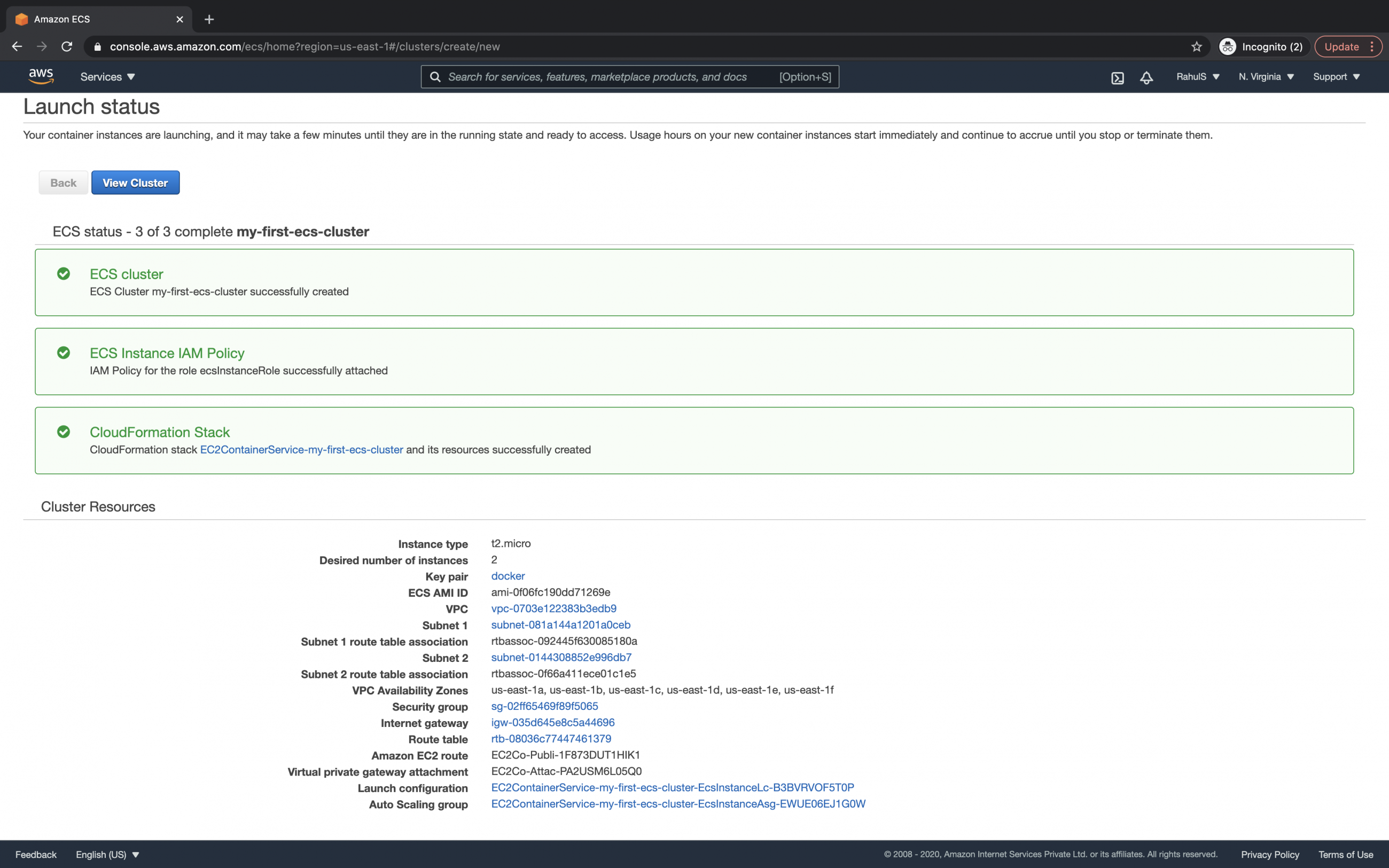The image size is (1389, 868).
Task: Open the notifications bell
Action: pyautogui.click(x=1145, y=76)
